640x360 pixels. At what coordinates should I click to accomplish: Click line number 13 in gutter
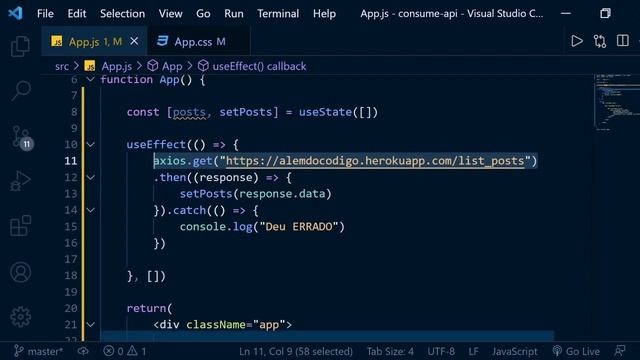point(71,193)
